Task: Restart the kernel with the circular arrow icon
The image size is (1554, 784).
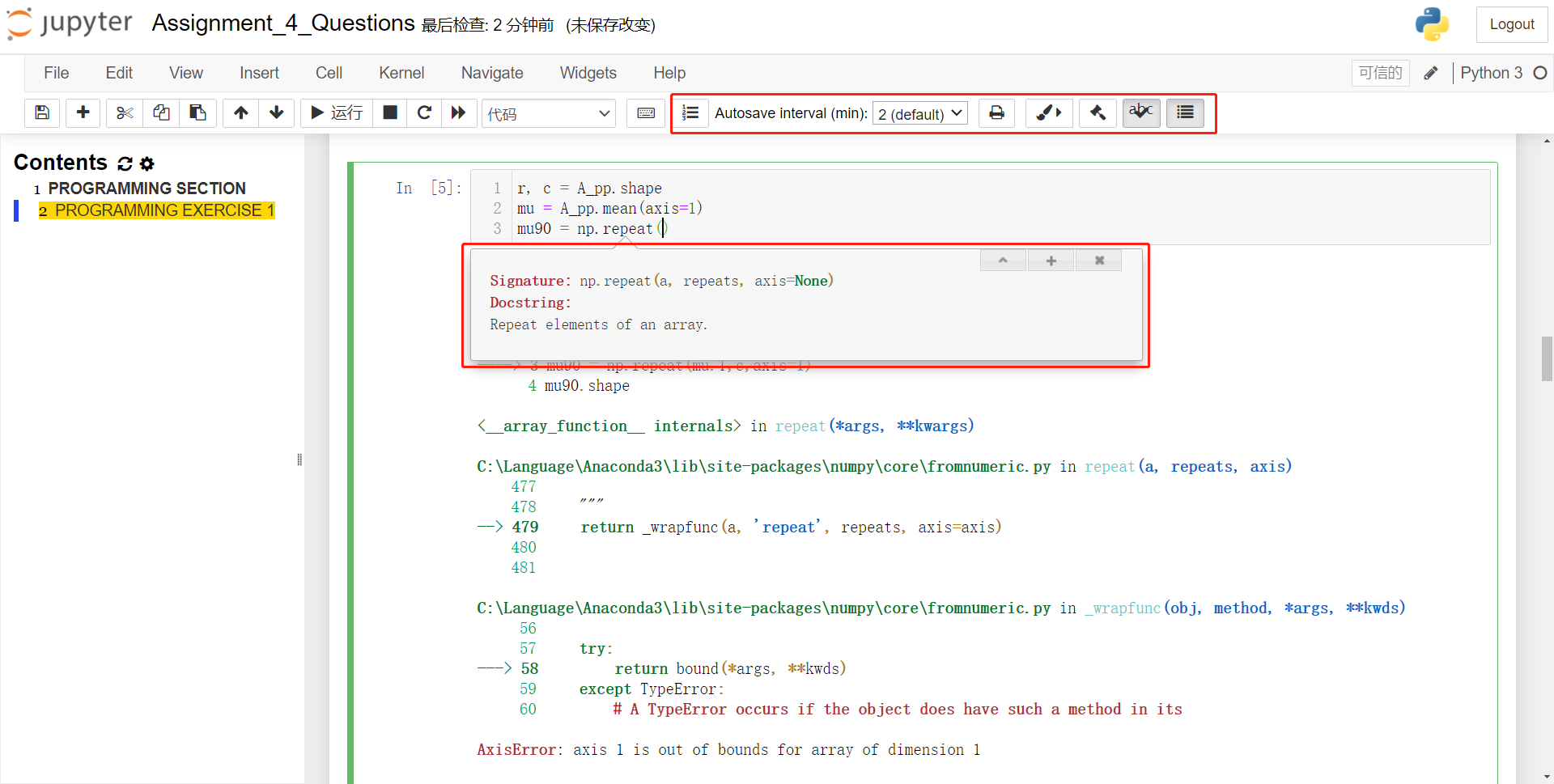Action: click(424, 113)
